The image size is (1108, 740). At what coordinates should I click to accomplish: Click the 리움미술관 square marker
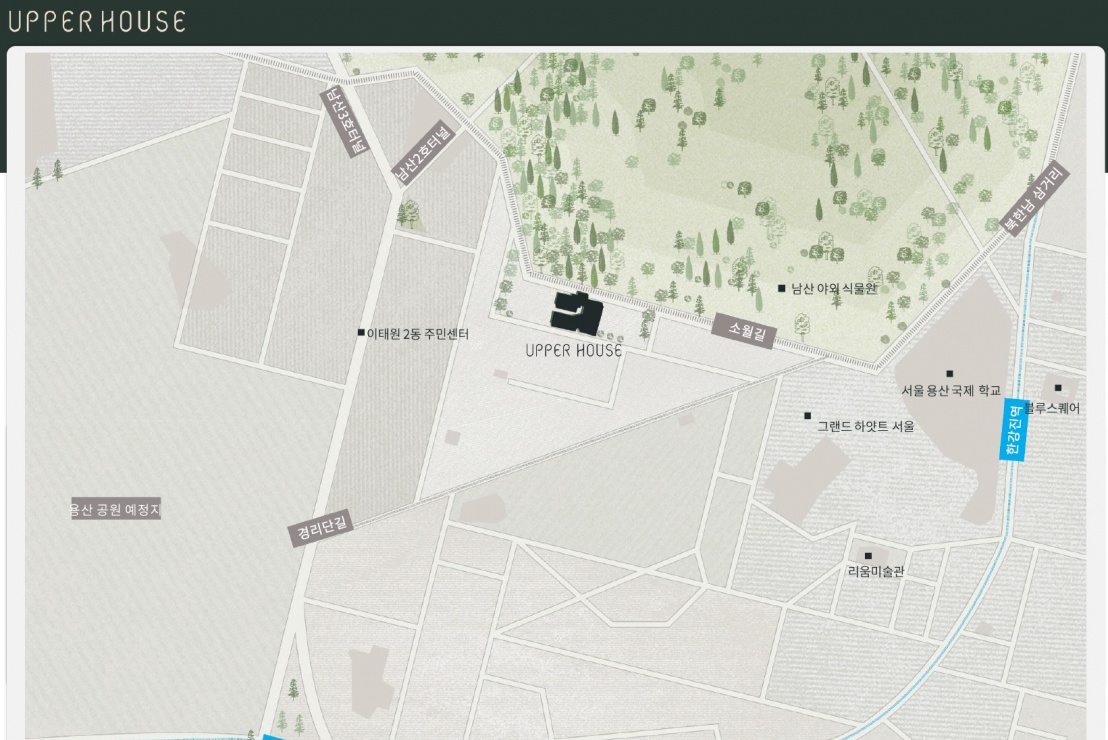click(868, 556)
